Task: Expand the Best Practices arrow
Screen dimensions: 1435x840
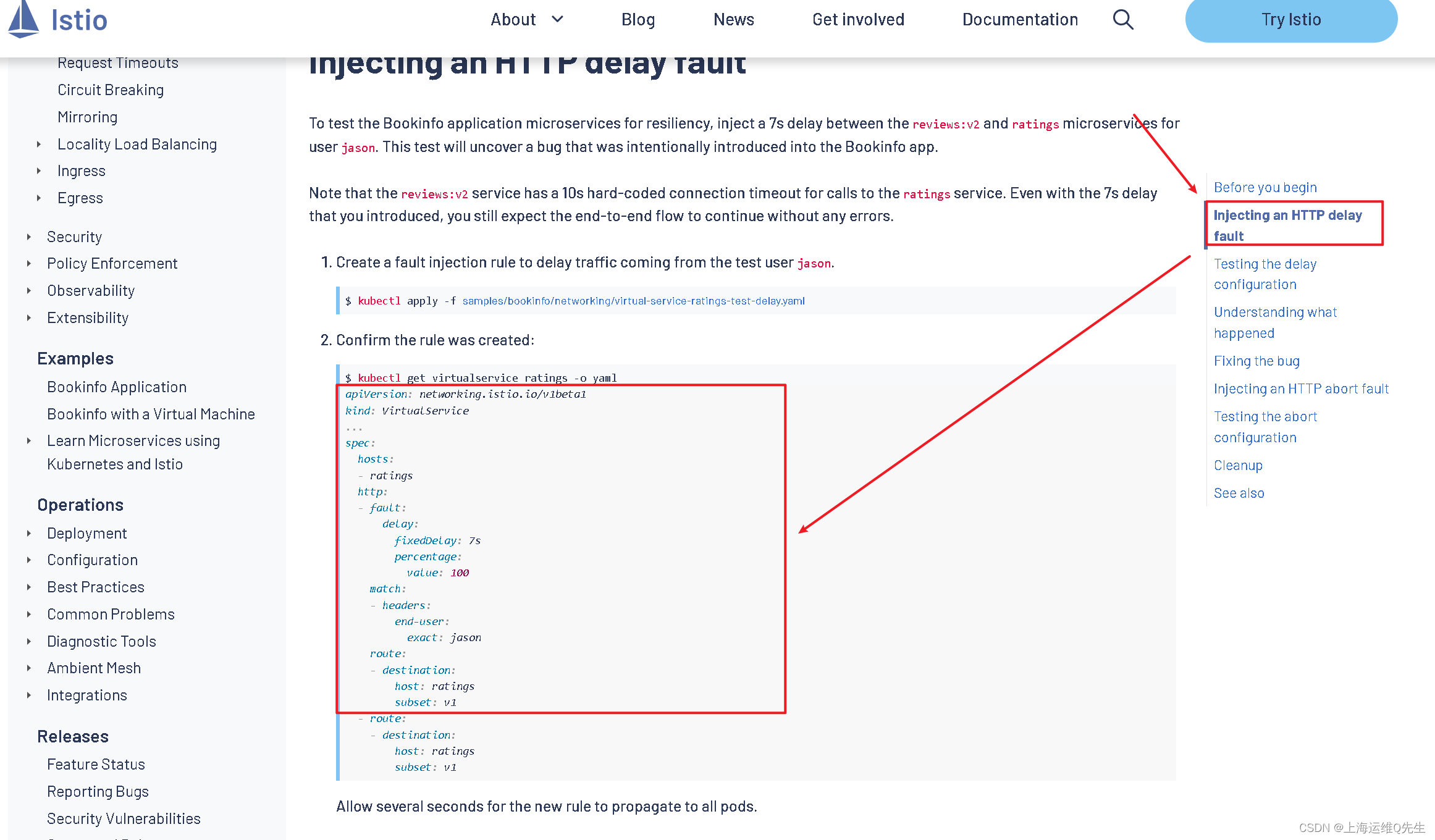Action: click(x=28, y=587)
